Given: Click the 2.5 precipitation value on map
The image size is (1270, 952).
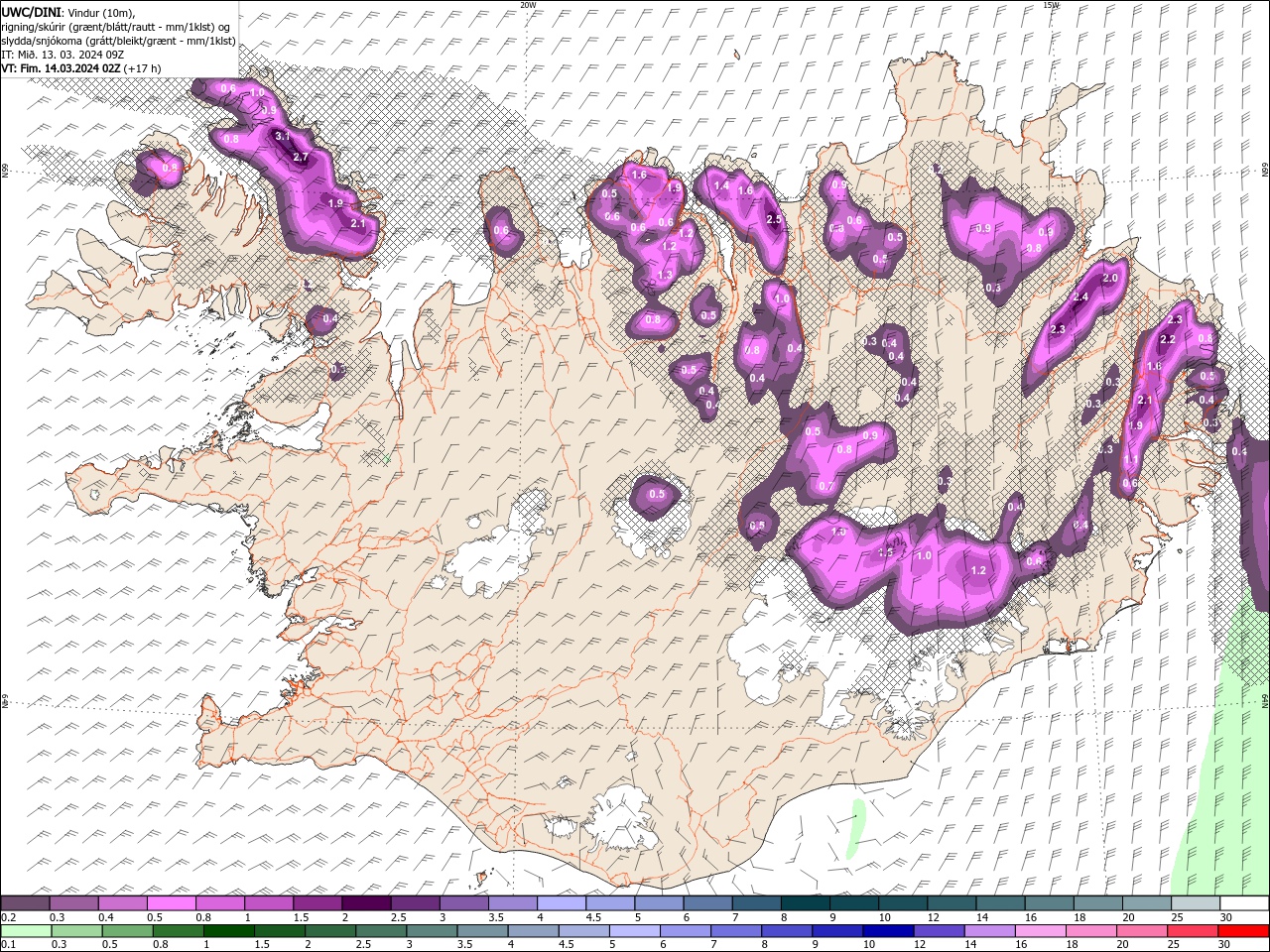Looking at the screenshot, I should click(x=775, y=220).
